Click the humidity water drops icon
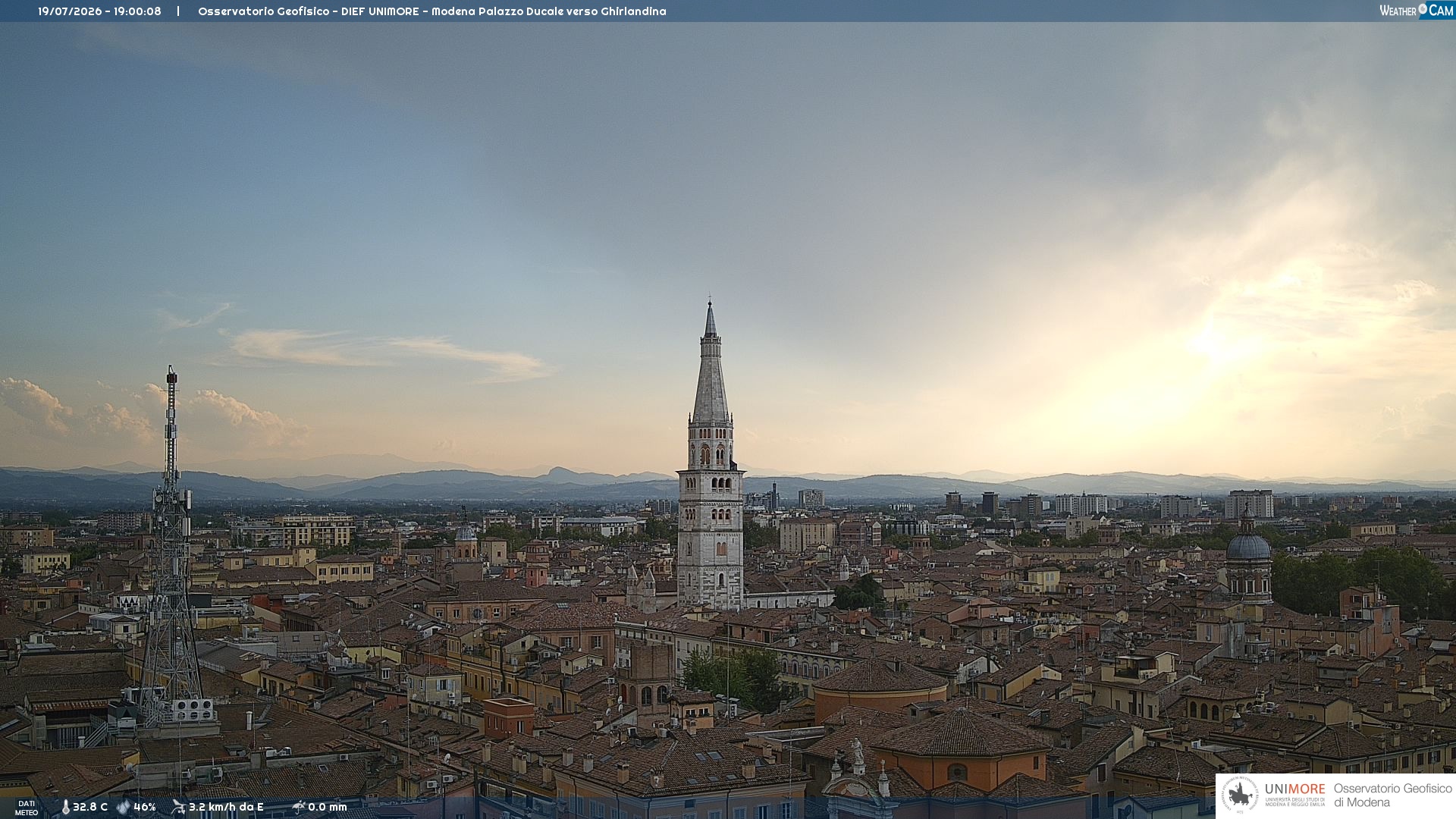1456x819 pixels. click(123, 807)
